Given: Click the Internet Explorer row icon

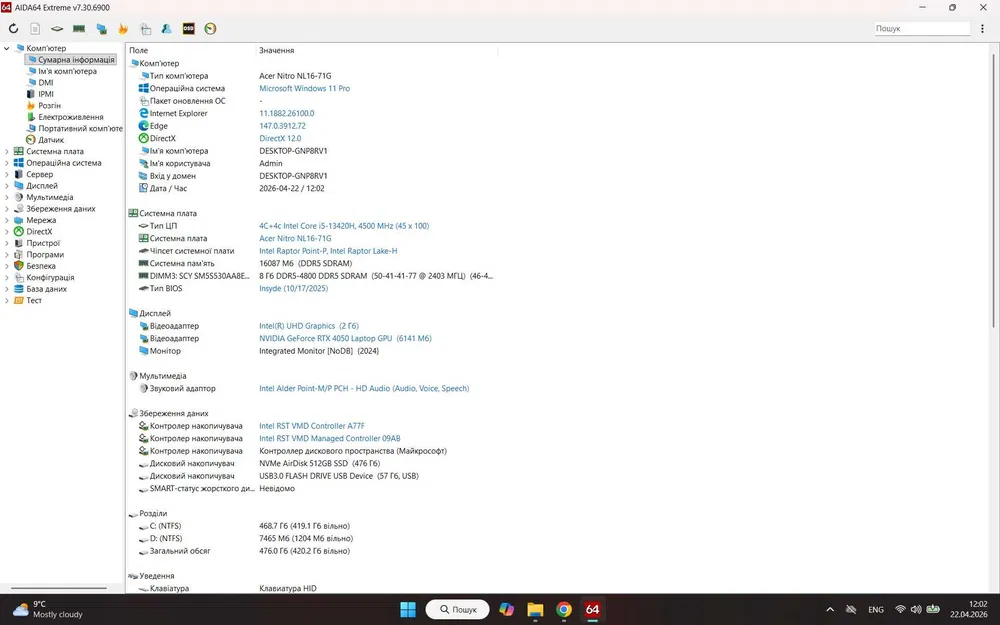Looking at the screenshot, I should point(143,113).
